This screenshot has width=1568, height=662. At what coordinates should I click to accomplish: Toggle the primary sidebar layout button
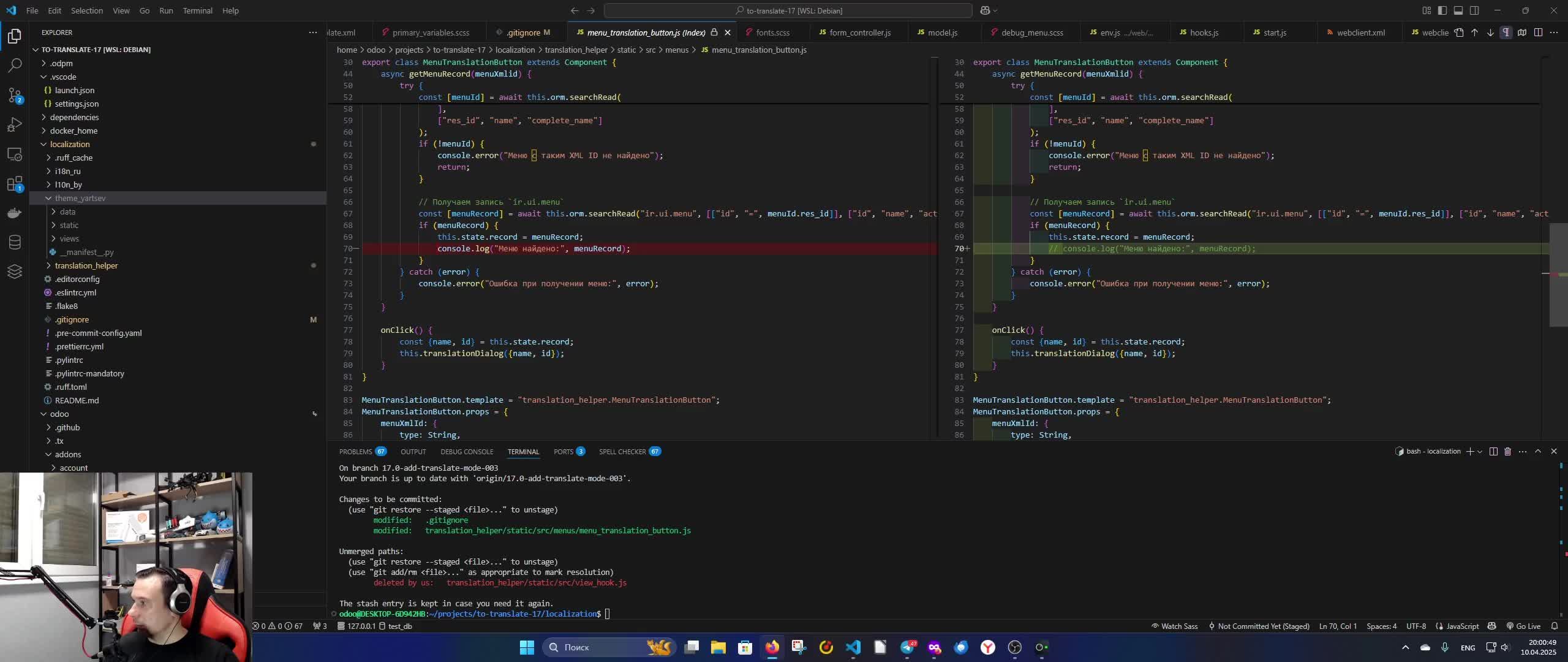click(x=1442, y=10)
